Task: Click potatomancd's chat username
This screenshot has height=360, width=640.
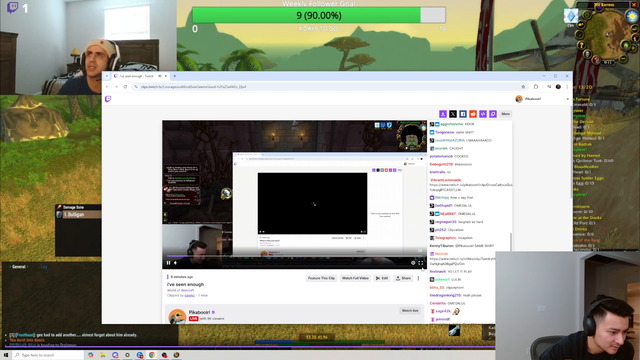Action: 441,156
